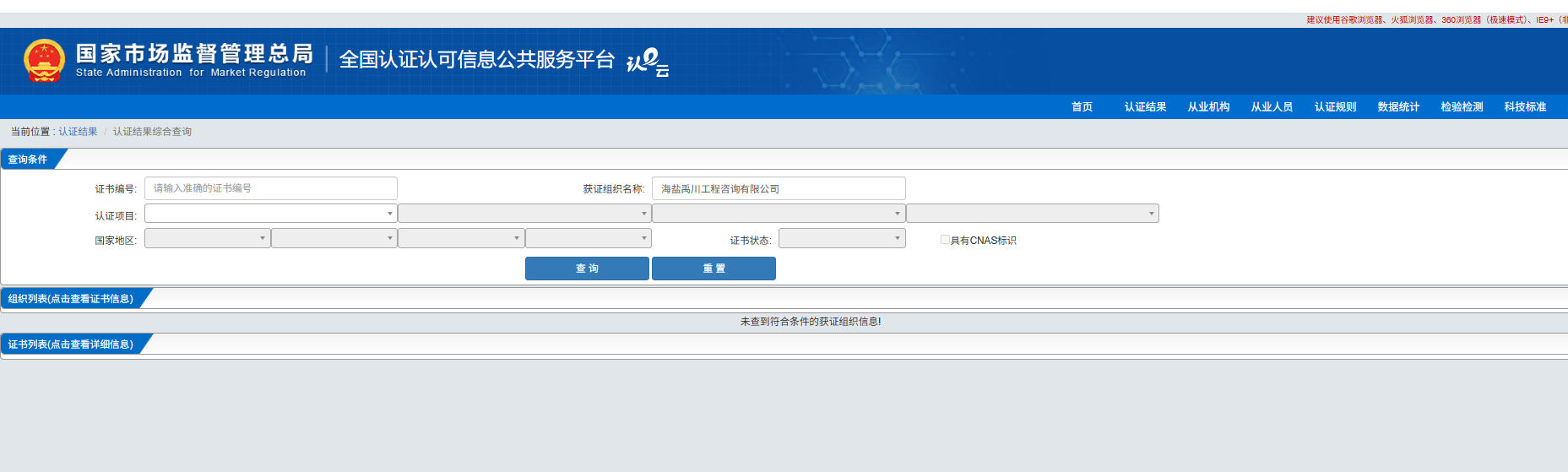Open the 科技标准 menu item
This screenshot has width=1568, height=472.
[x=1525, y=107]
